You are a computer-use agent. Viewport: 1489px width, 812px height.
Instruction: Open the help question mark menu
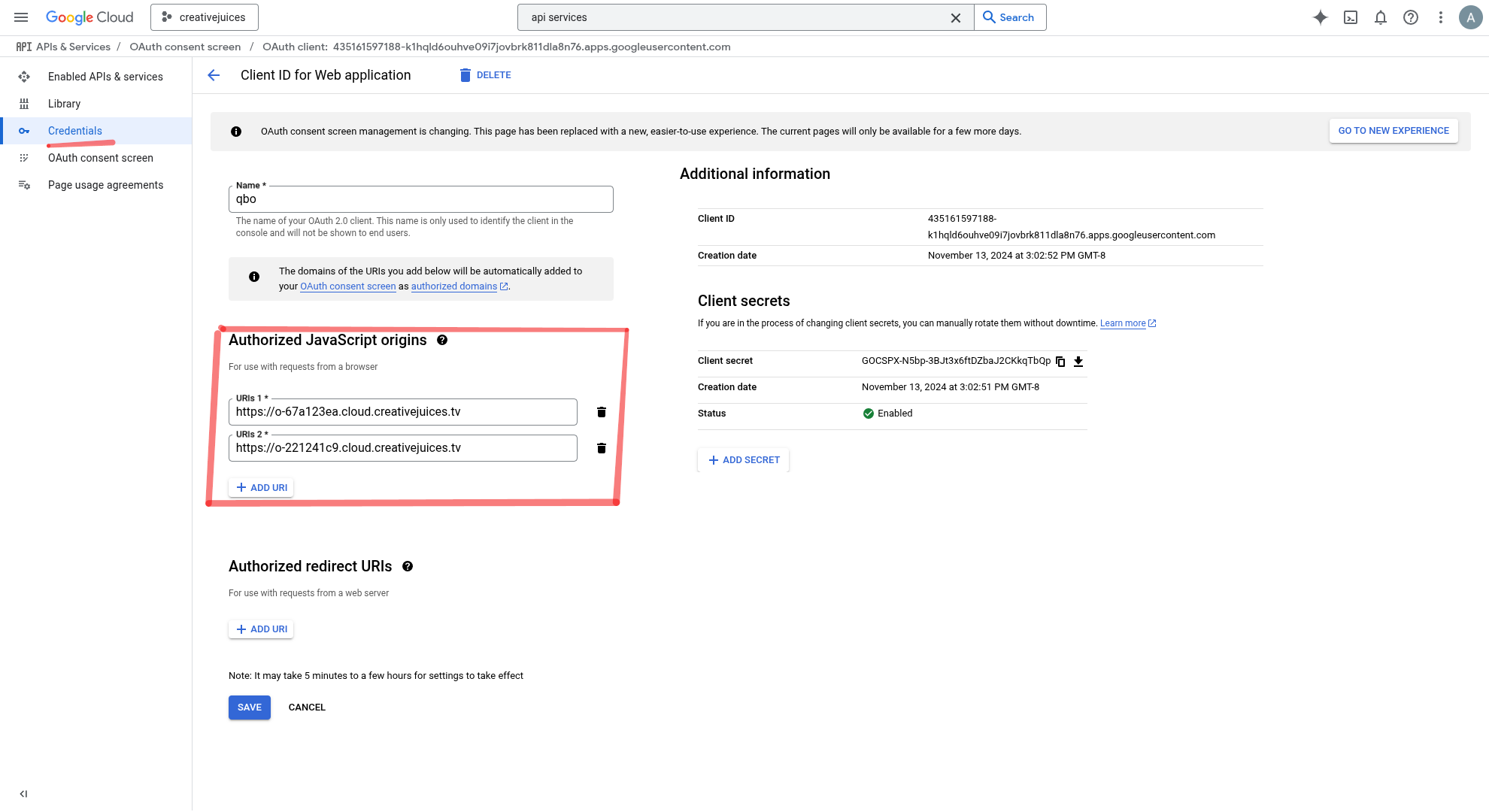pyautogui.click(x=1411, y=17)
